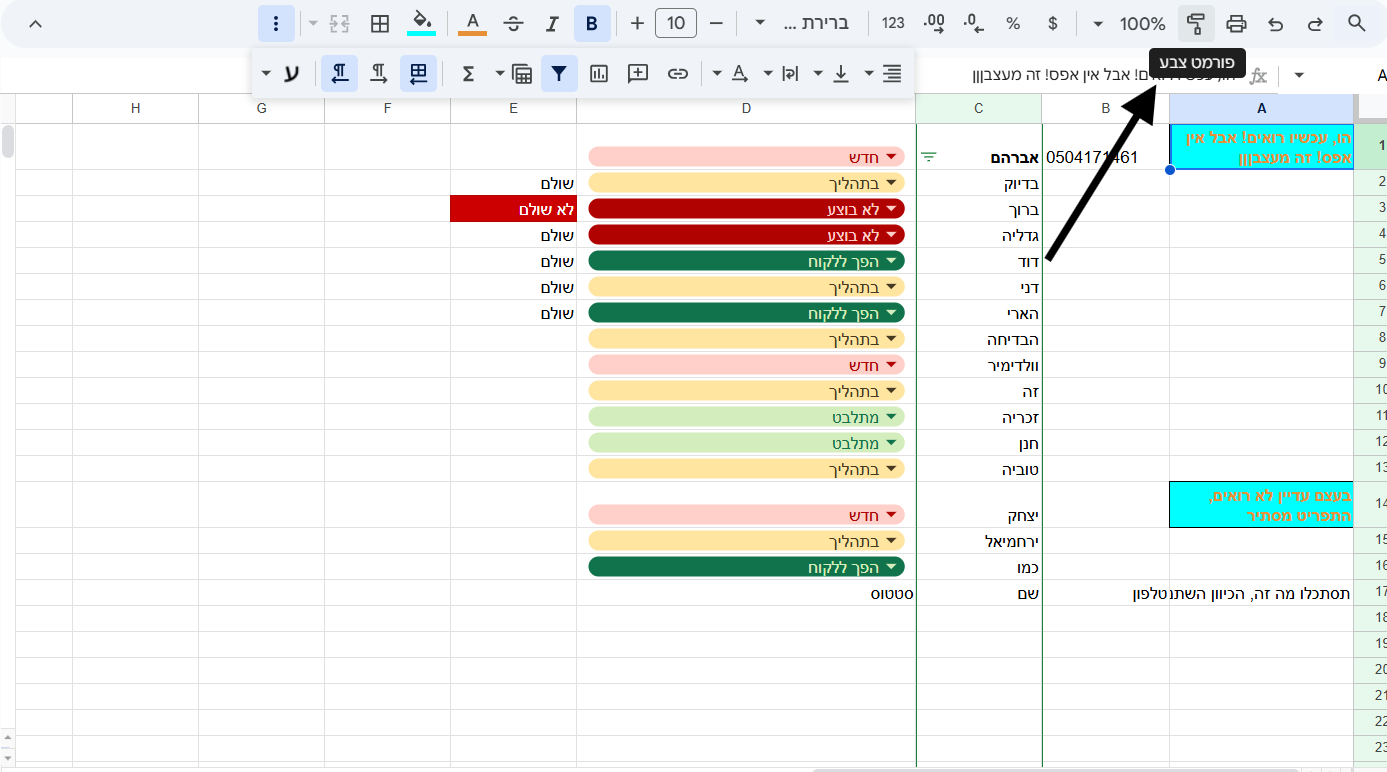
Task: Add a comment with the comment icon
Action: click(x=638, y=73)
